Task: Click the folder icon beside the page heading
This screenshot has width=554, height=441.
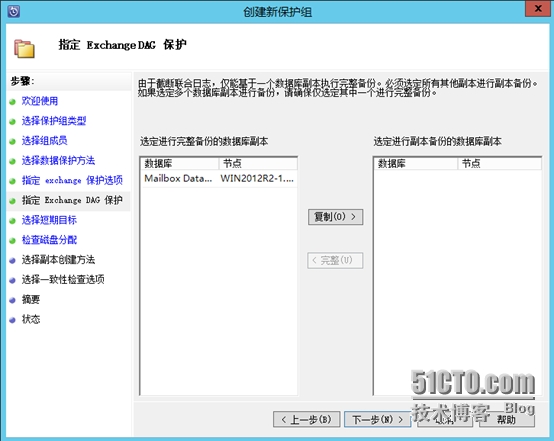Action: (x=24, y=49)
